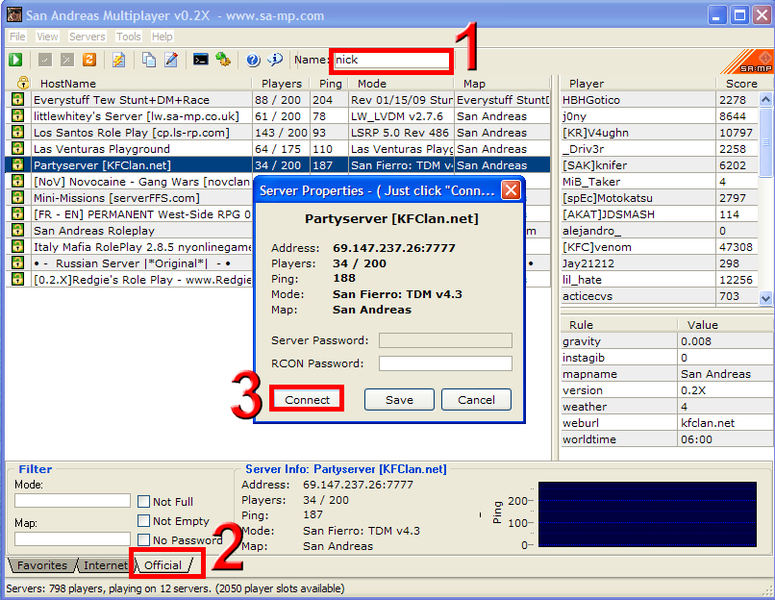Image resolution: width=775 pixels, height=600 pixels.
Task: Click the lightning Update master list icon
Action: point(119,60)
